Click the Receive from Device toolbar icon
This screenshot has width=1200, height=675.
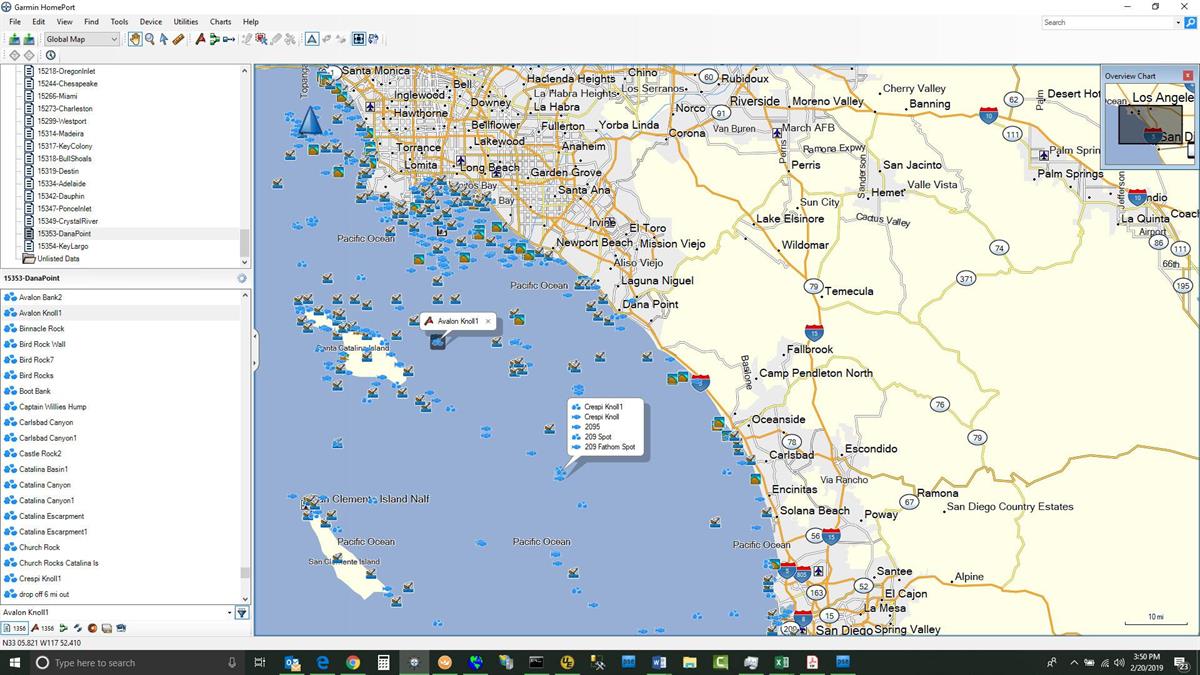point(30,39)
